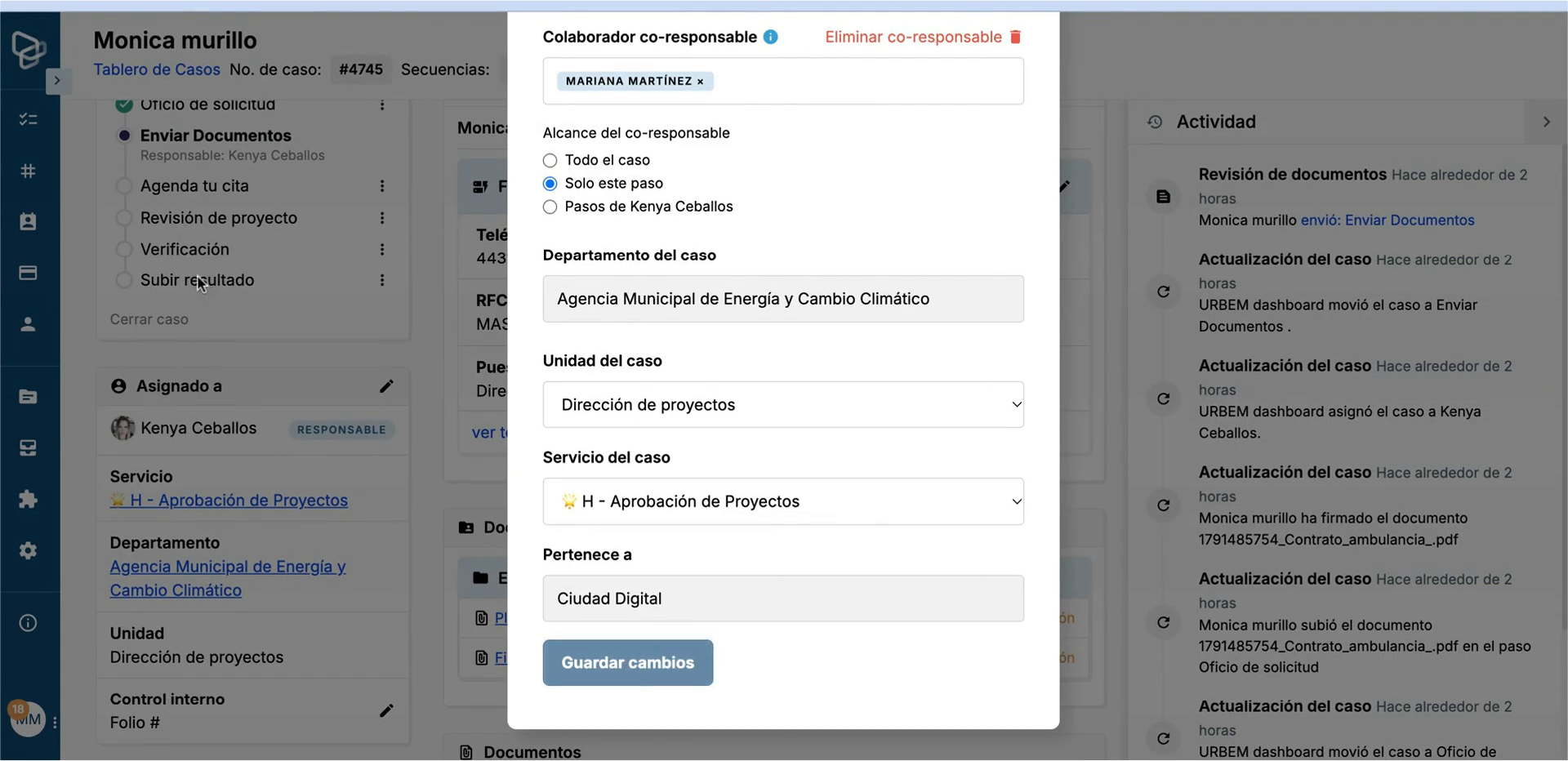Open Unidad del caso dropdown
Image resolution: width=1568 pixels, height=761 pixels.
[783, 405]
